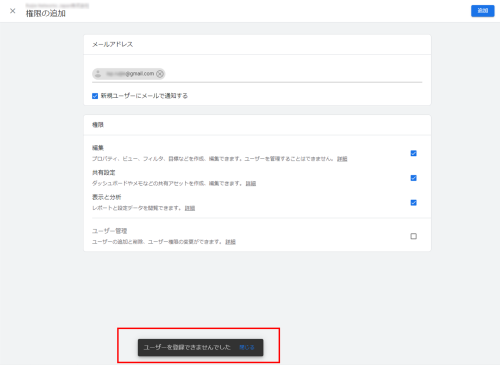Click the 表示と分析 permission label
This screenshot has height=365, width=500.
(x=107, y=197)
